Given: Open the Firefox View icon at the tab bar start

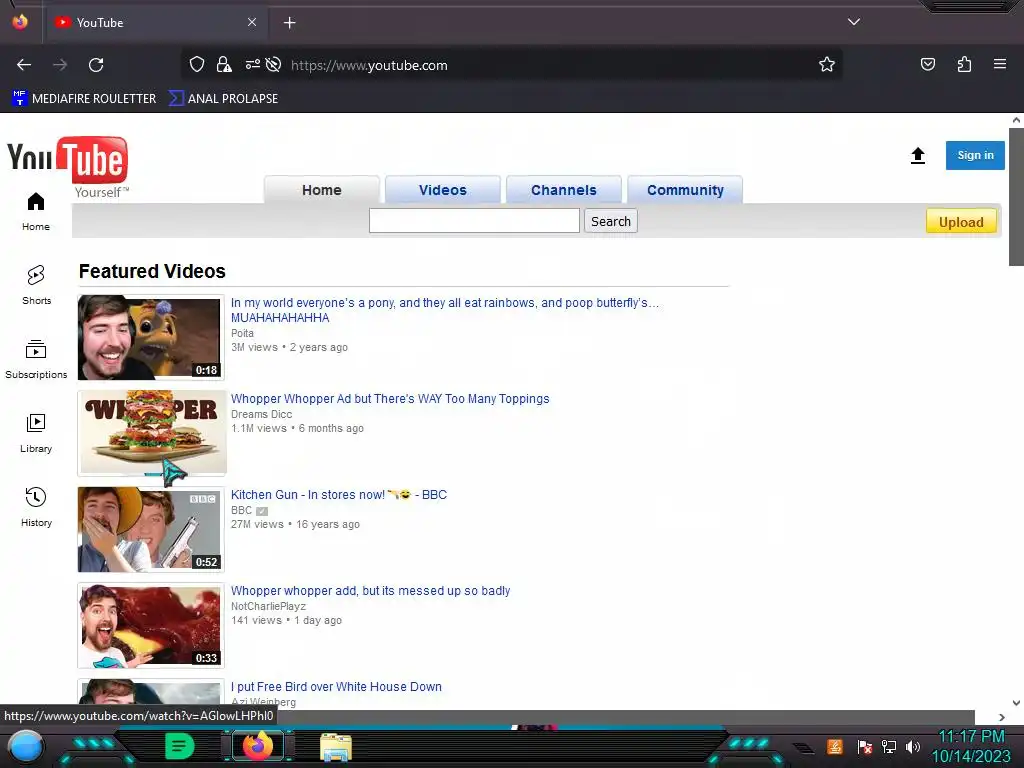Looking at the screenshot, I should point(20,22).
